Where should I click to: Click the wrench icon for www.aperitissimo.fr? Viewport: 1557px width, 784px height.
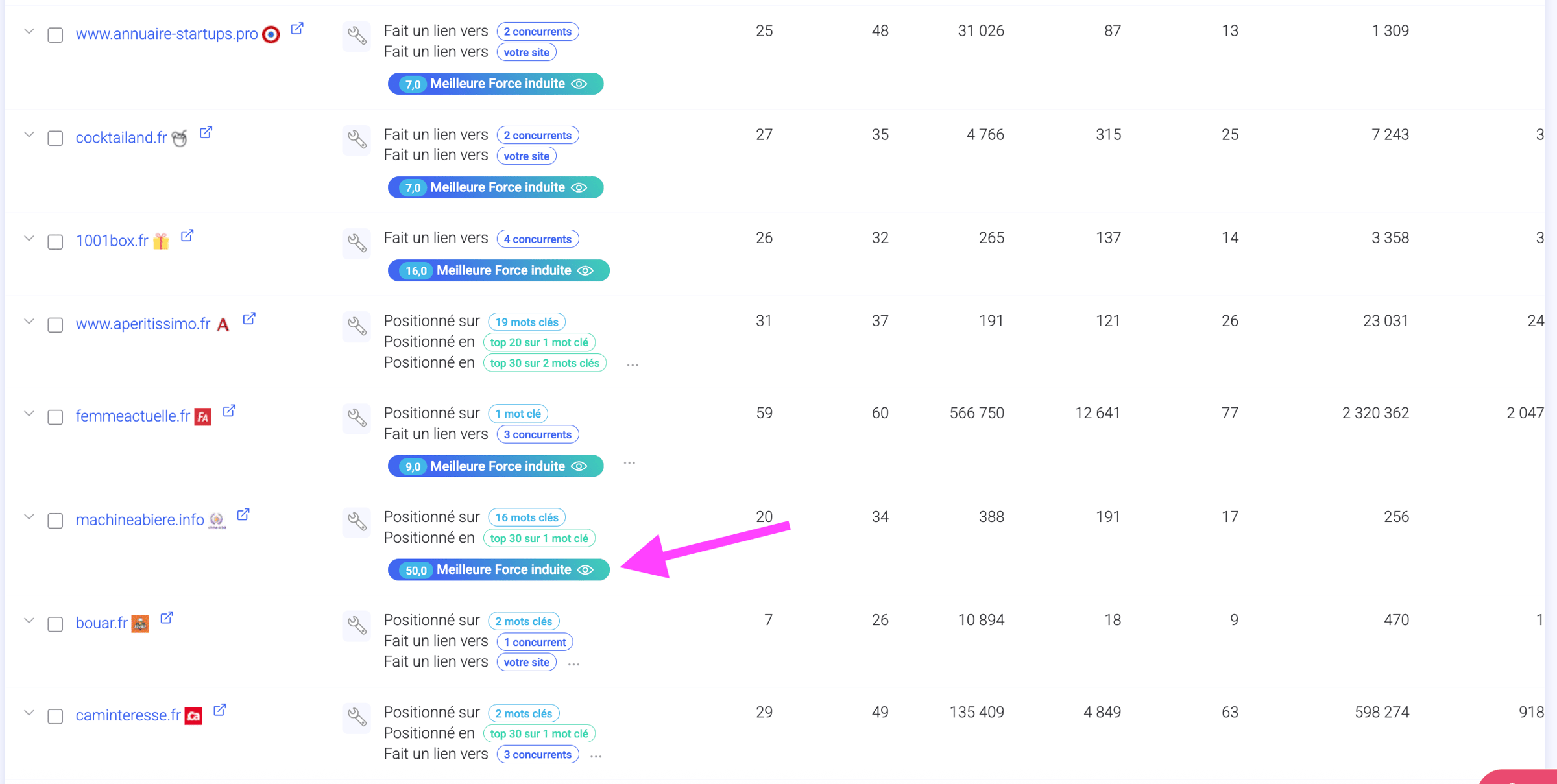(357, 325)
